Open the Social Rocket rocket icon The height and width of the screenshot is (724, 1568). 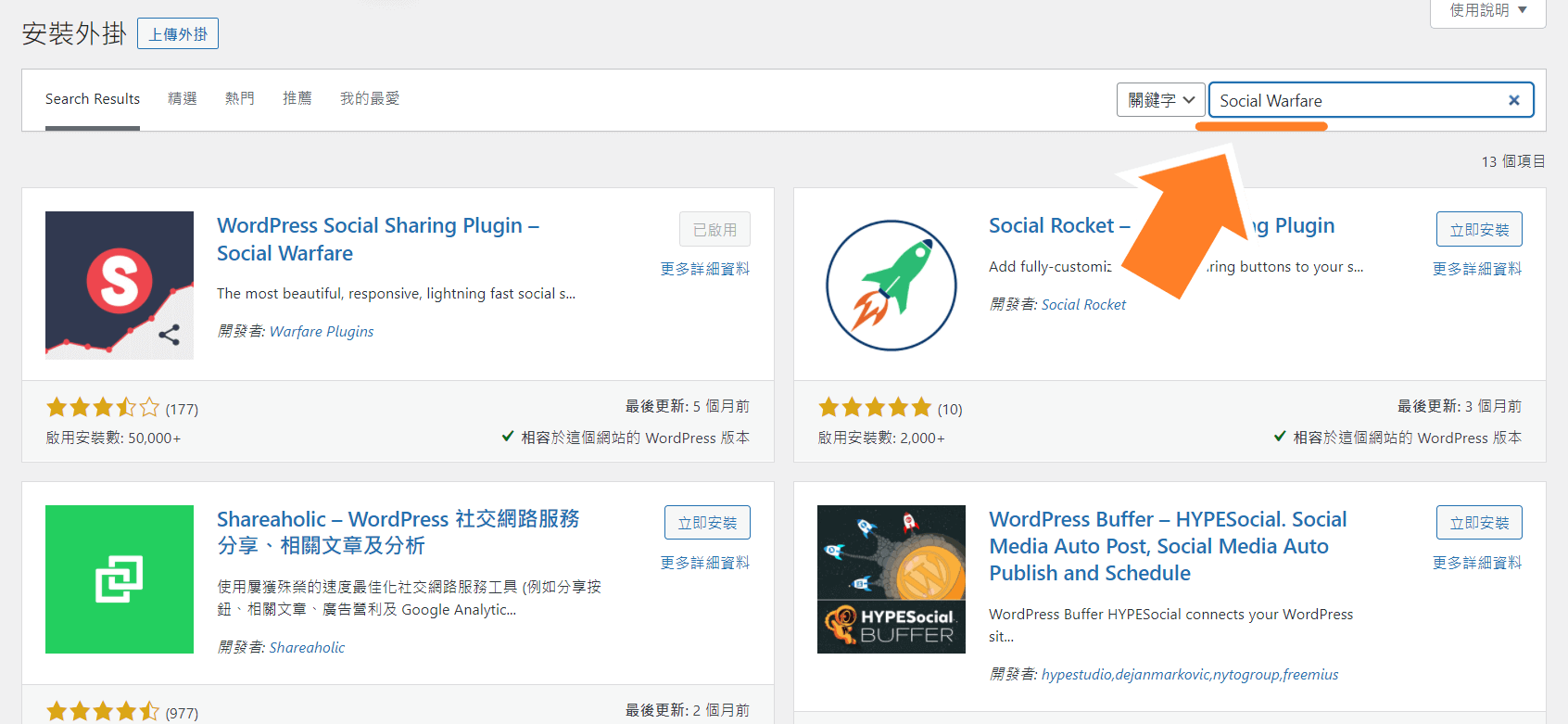click(x=891, y=286)
